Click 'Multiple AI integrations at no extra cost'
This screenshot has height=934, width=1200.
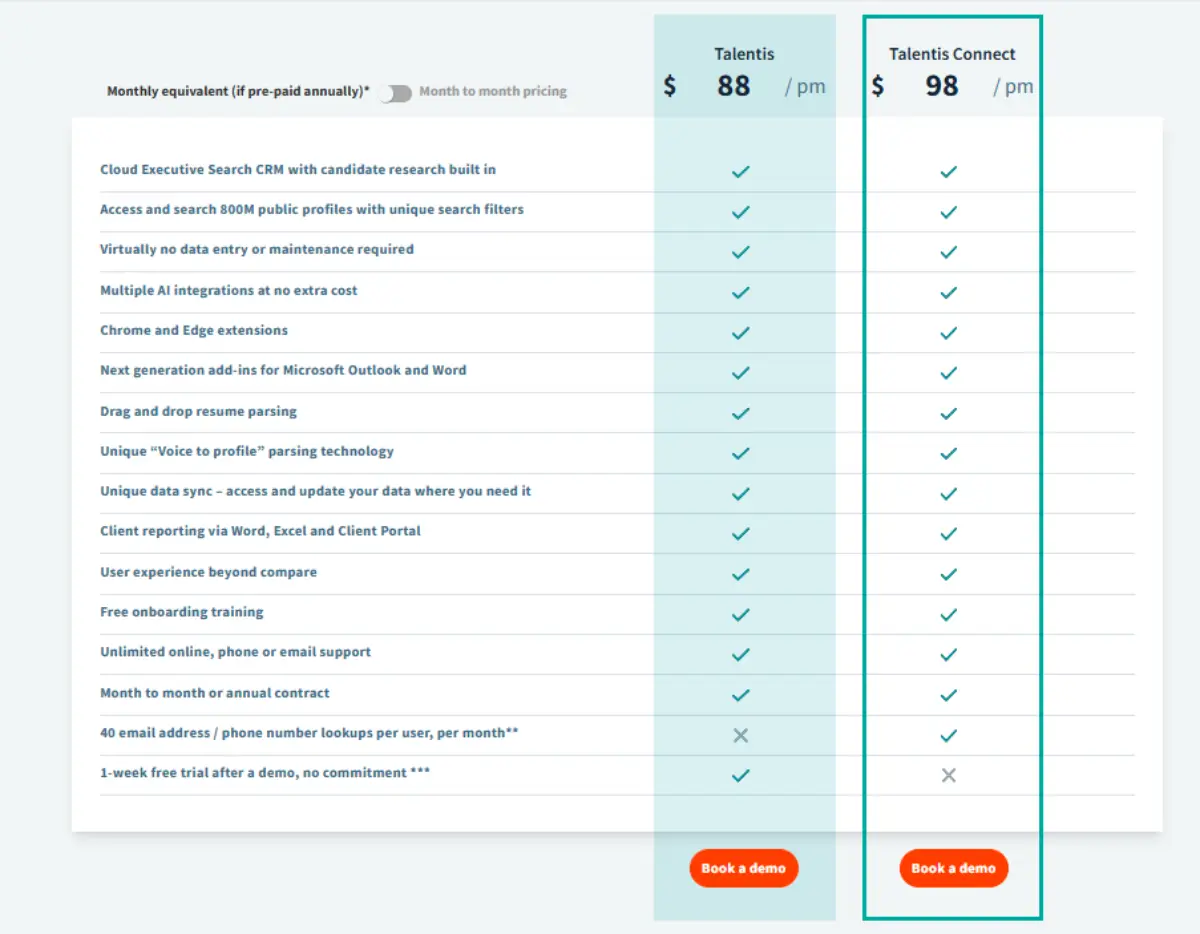click(x=229, y=291)
